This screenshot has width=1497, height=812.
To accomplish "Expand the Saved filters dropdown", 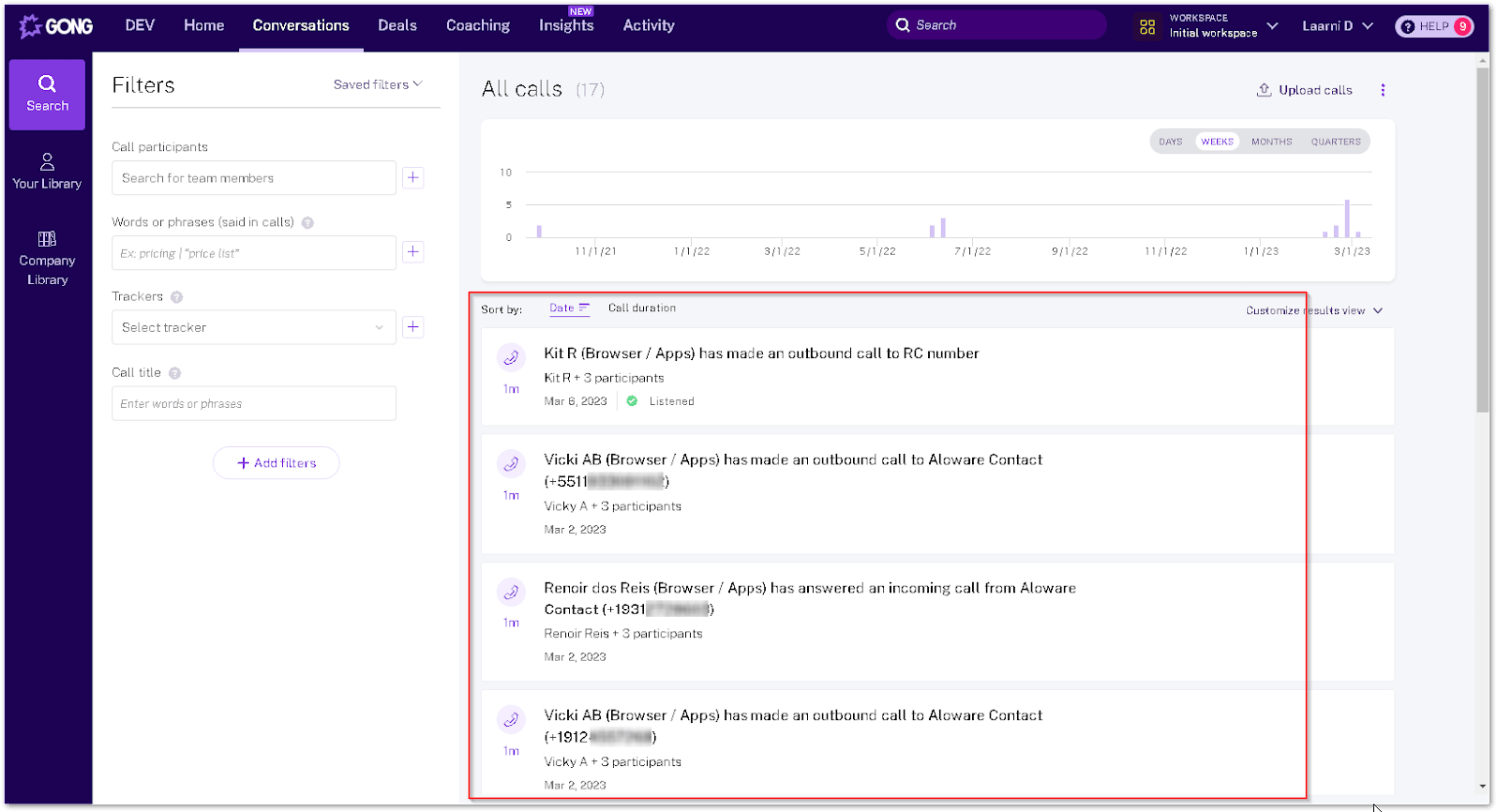I will pos(377,85).
